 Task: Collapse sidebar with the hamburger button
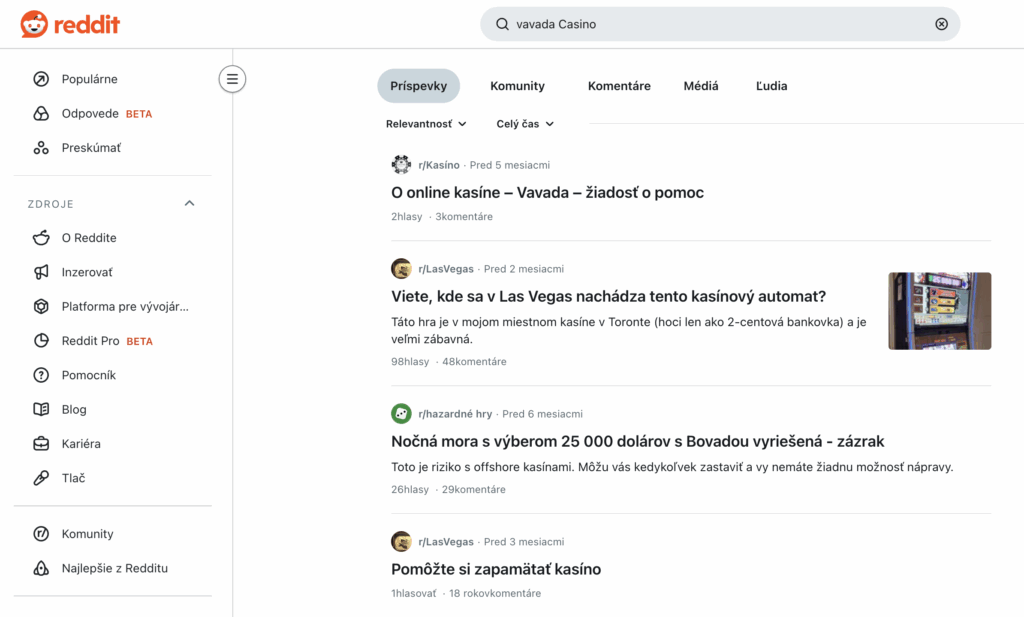232,79
